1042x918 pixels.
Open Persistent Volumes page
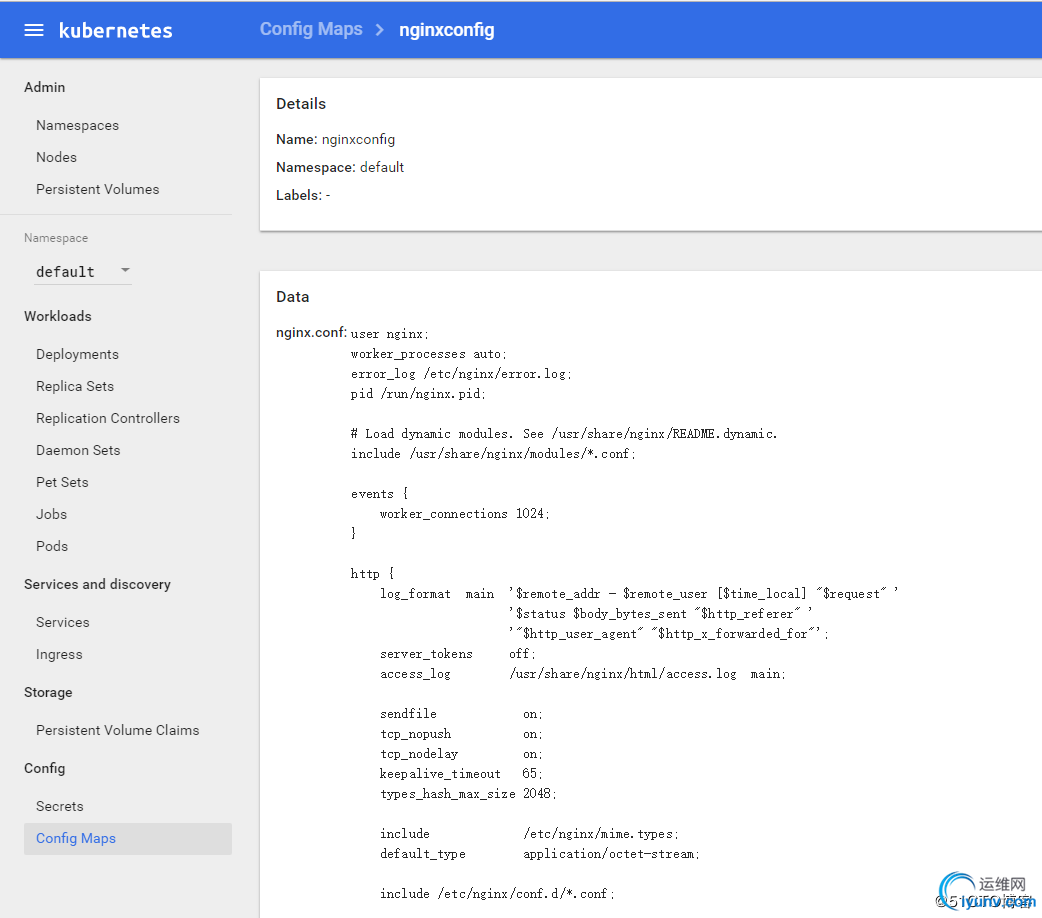click(x=97, y=189)
